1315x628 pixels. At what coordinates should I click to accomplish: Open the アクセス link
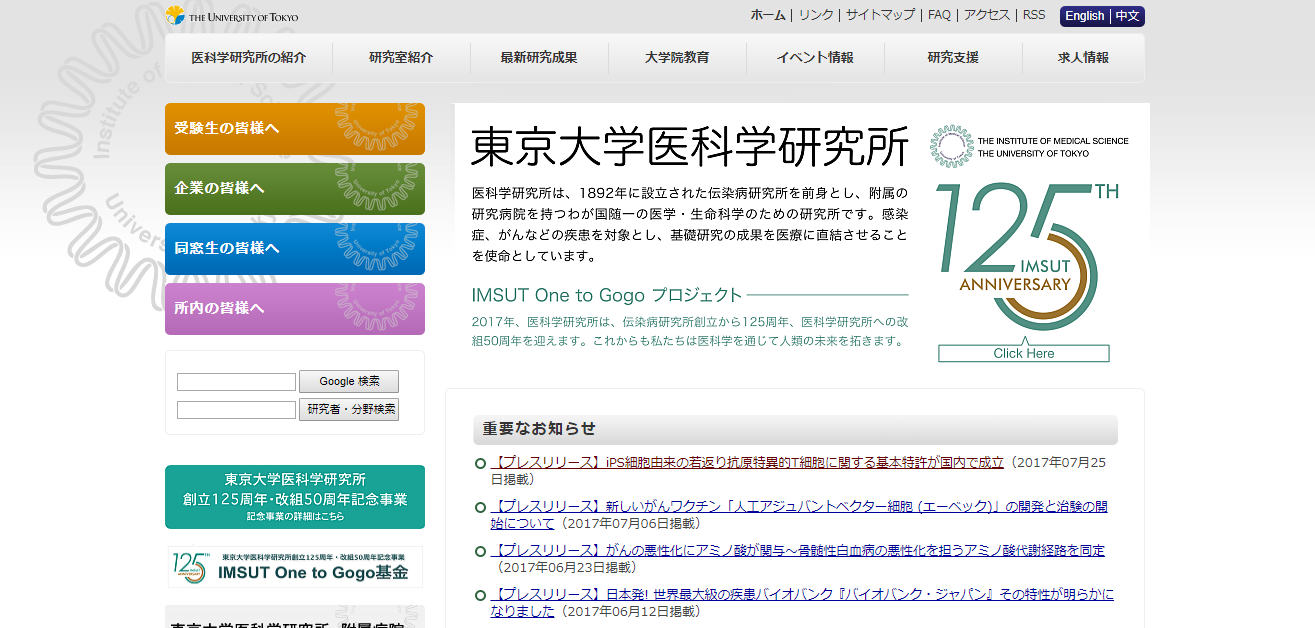[987, 15]
